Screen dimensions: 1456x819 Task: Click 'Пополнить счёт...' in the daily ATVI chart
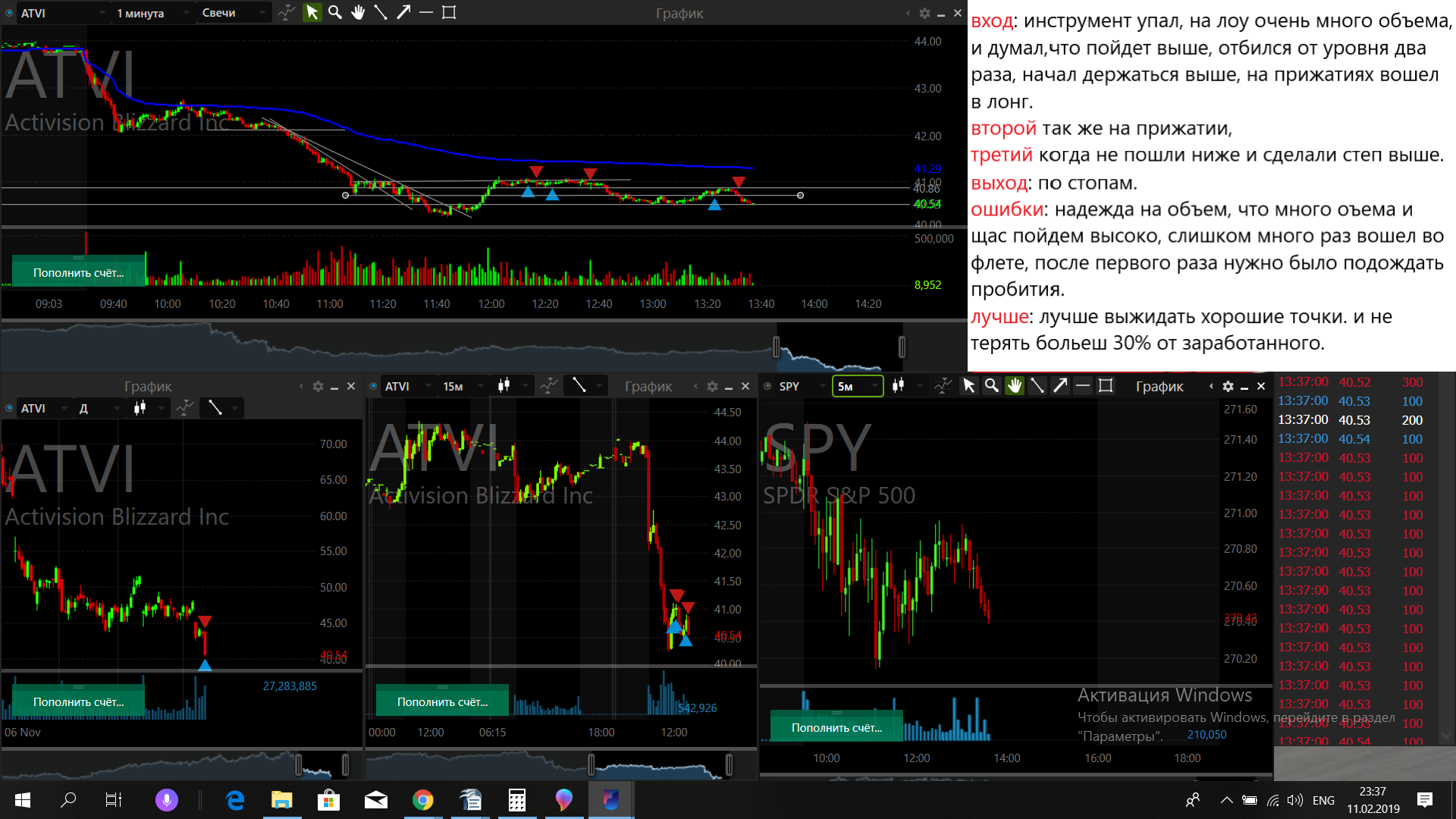click(78, 701)
